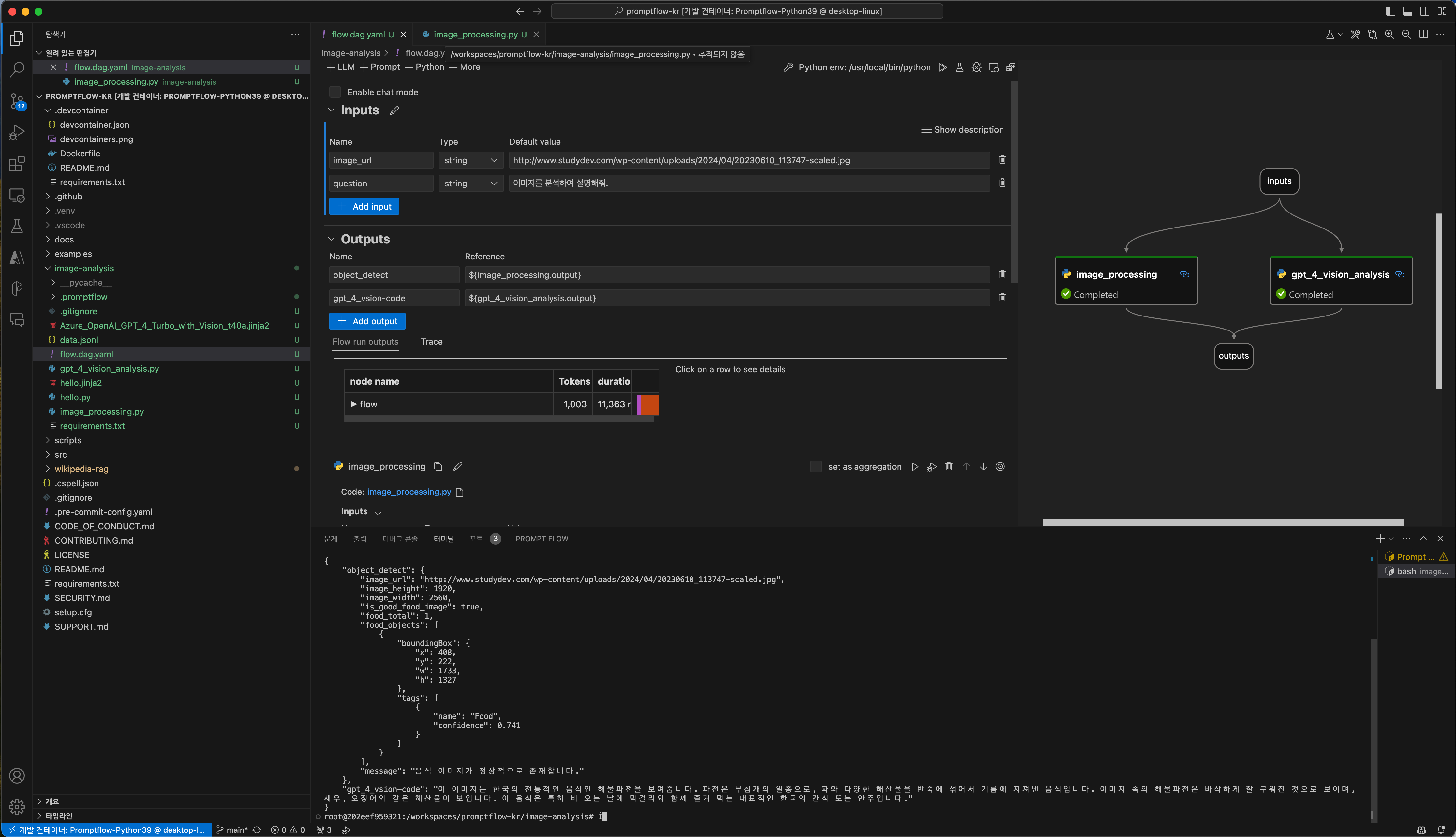Open image_processing.py code link
The width and height of the screenshot is (1456, 837).
409,492
